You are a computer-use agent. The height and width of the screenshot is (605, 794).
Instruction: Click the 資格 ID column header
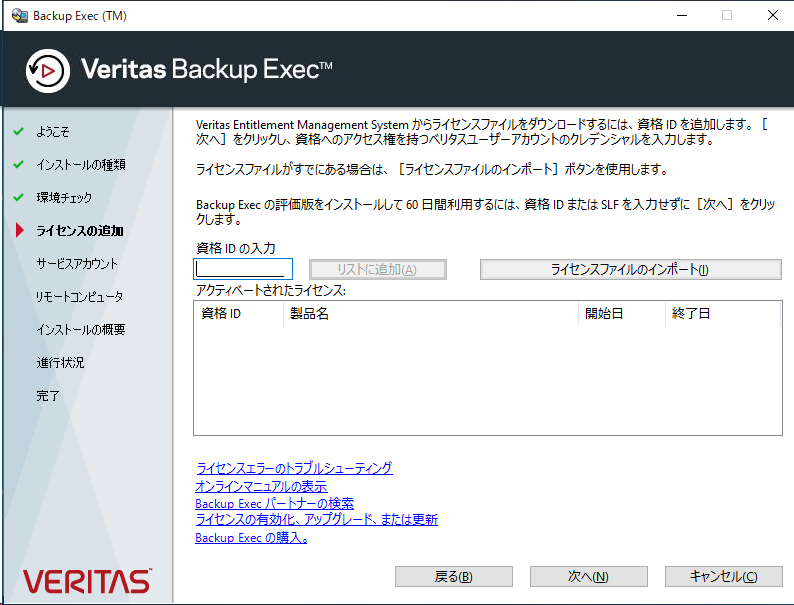point(238,313)
